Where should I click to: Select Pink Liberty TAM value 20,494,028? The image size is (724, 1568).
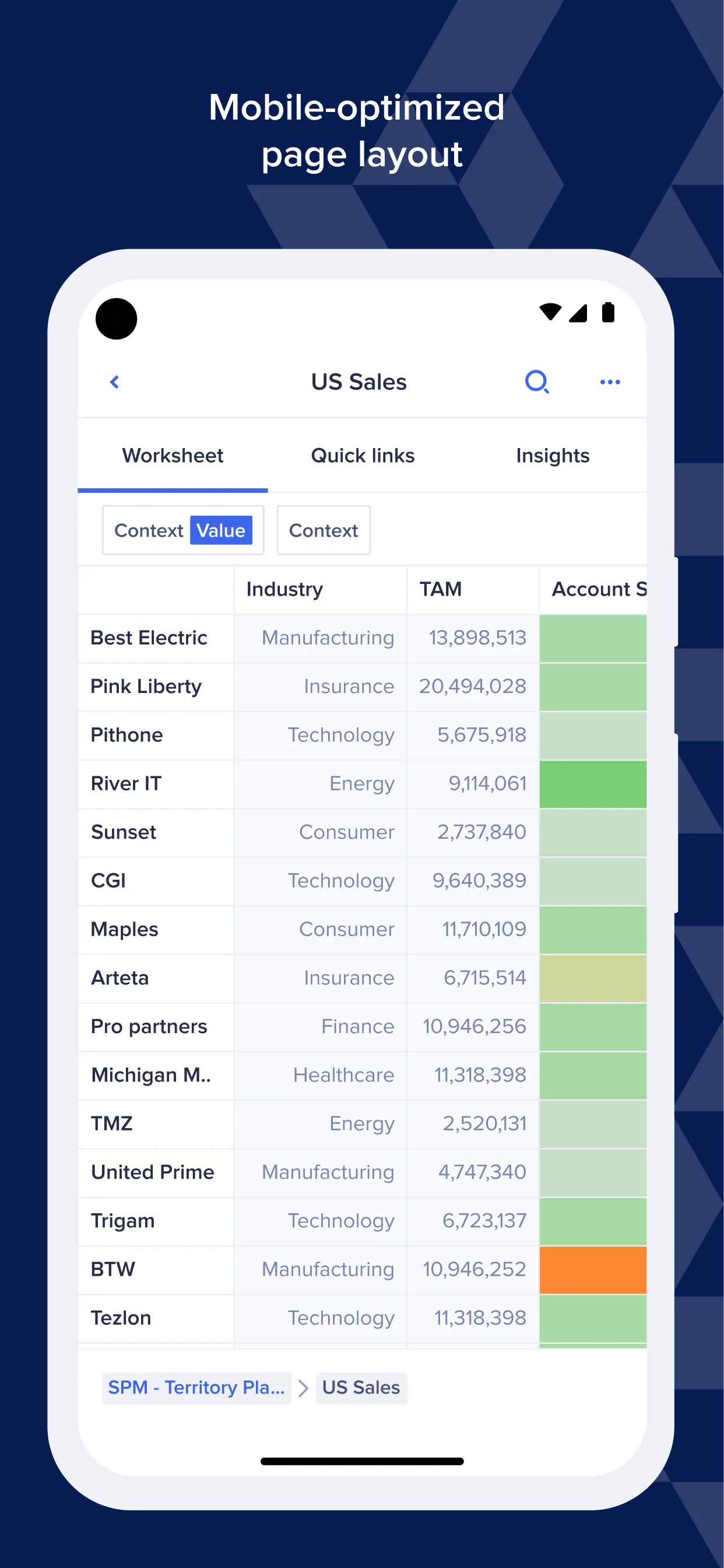[472, 687]
